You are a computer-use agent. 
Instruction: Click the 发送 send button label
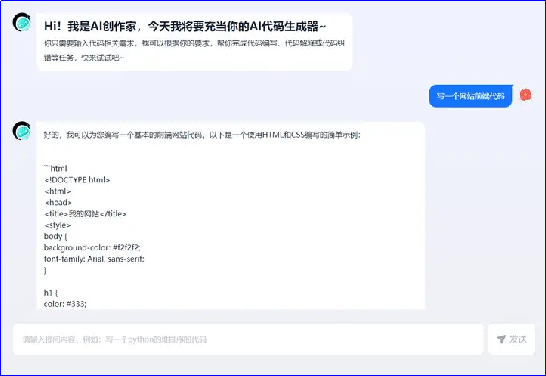tap(518, 339)
